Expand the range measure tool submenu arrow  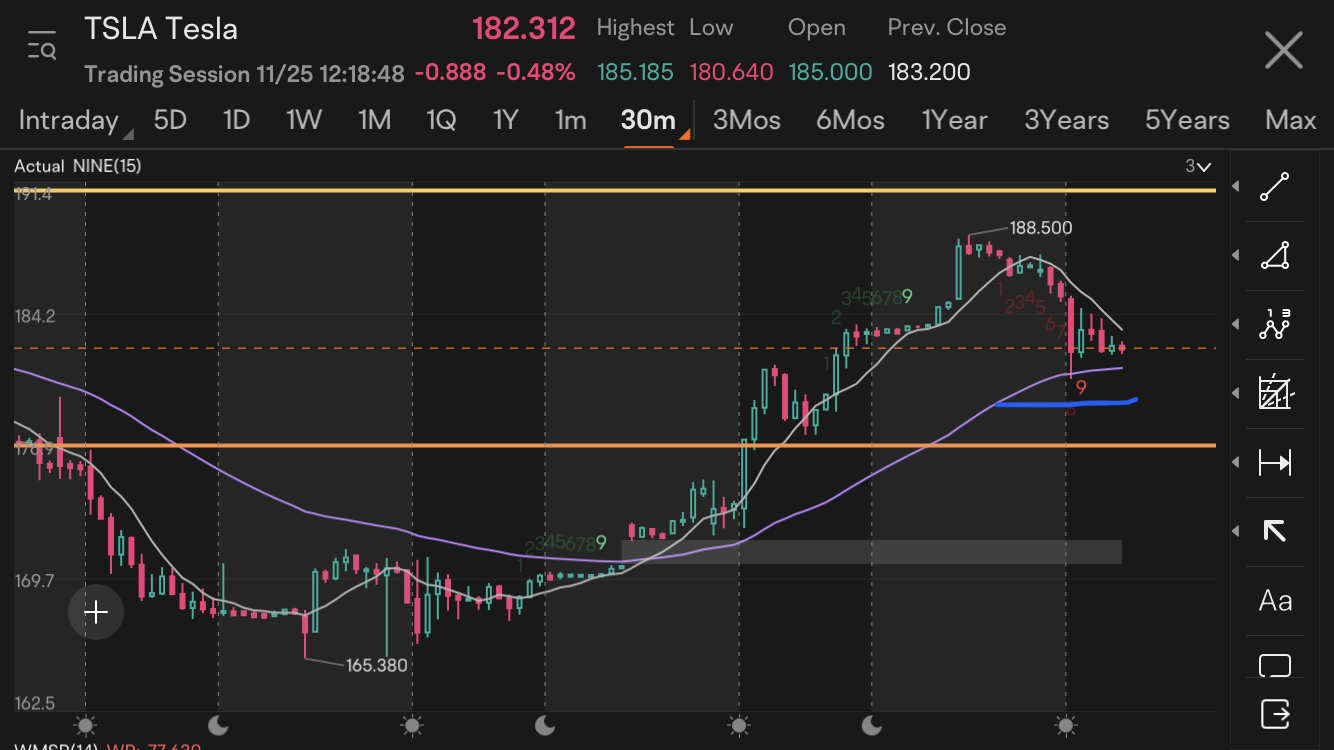click(x=1238, y=462)
